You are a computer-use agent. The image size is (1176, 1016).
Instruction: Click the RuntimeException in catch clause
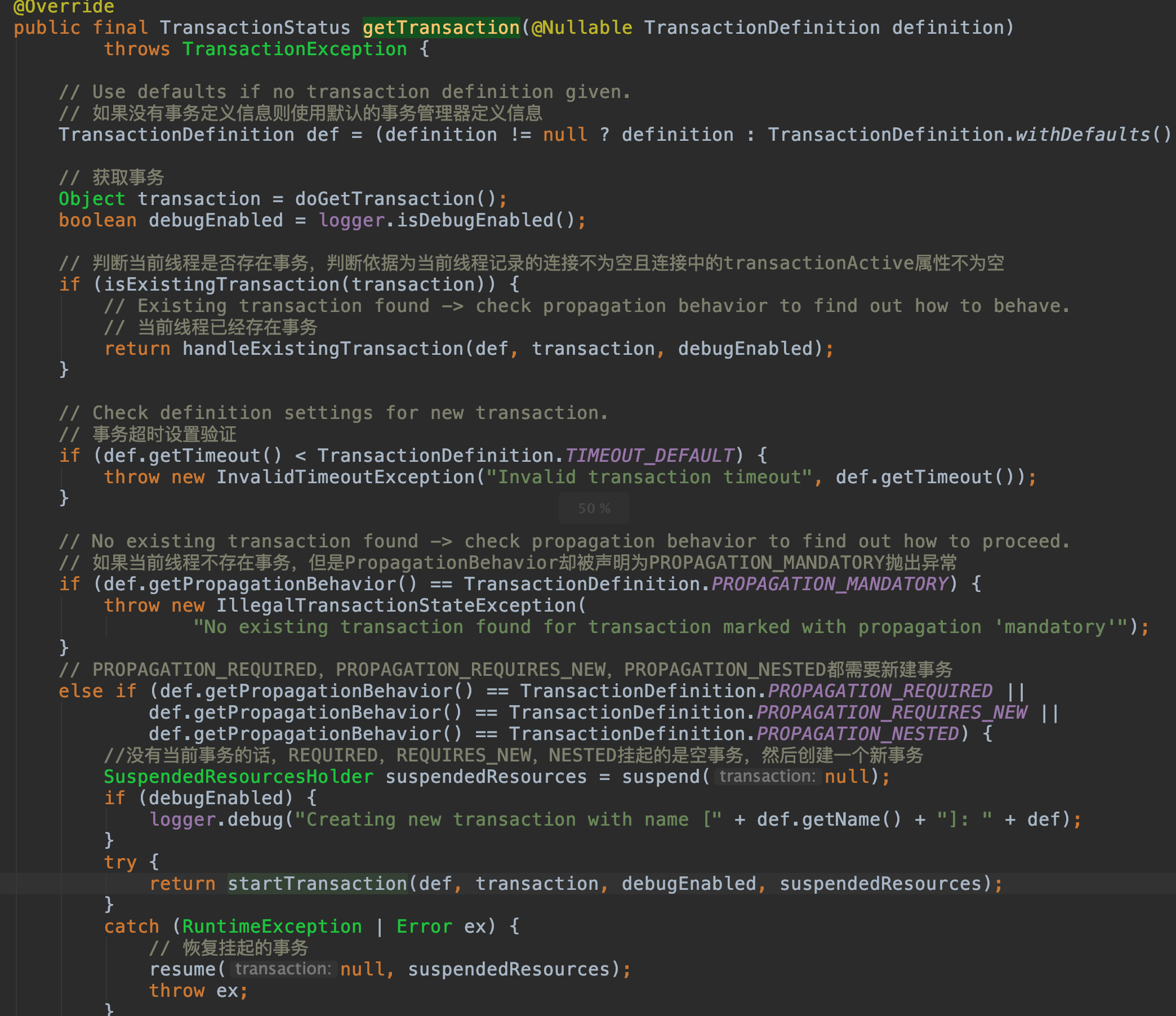(272, 926)
